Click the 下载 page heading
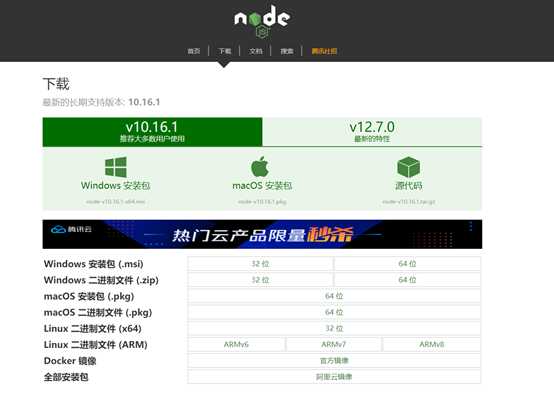554x399 pixels. [x=56, y=84]
